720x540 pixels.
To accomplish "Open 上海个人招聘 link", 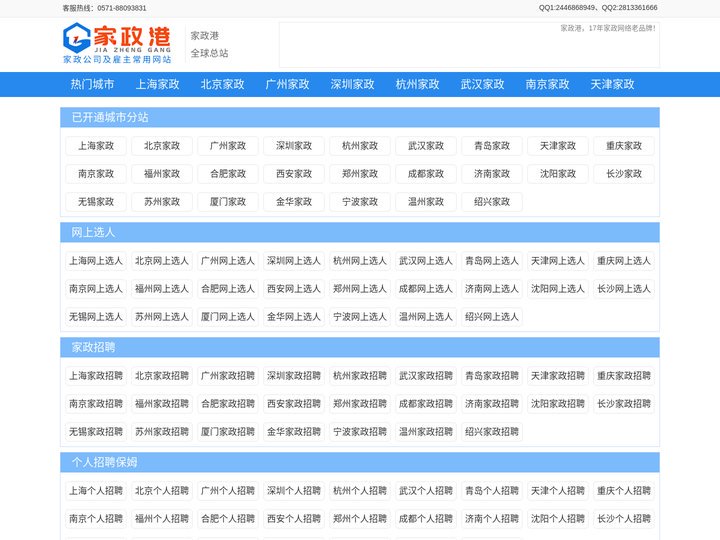I will (96, 491).
